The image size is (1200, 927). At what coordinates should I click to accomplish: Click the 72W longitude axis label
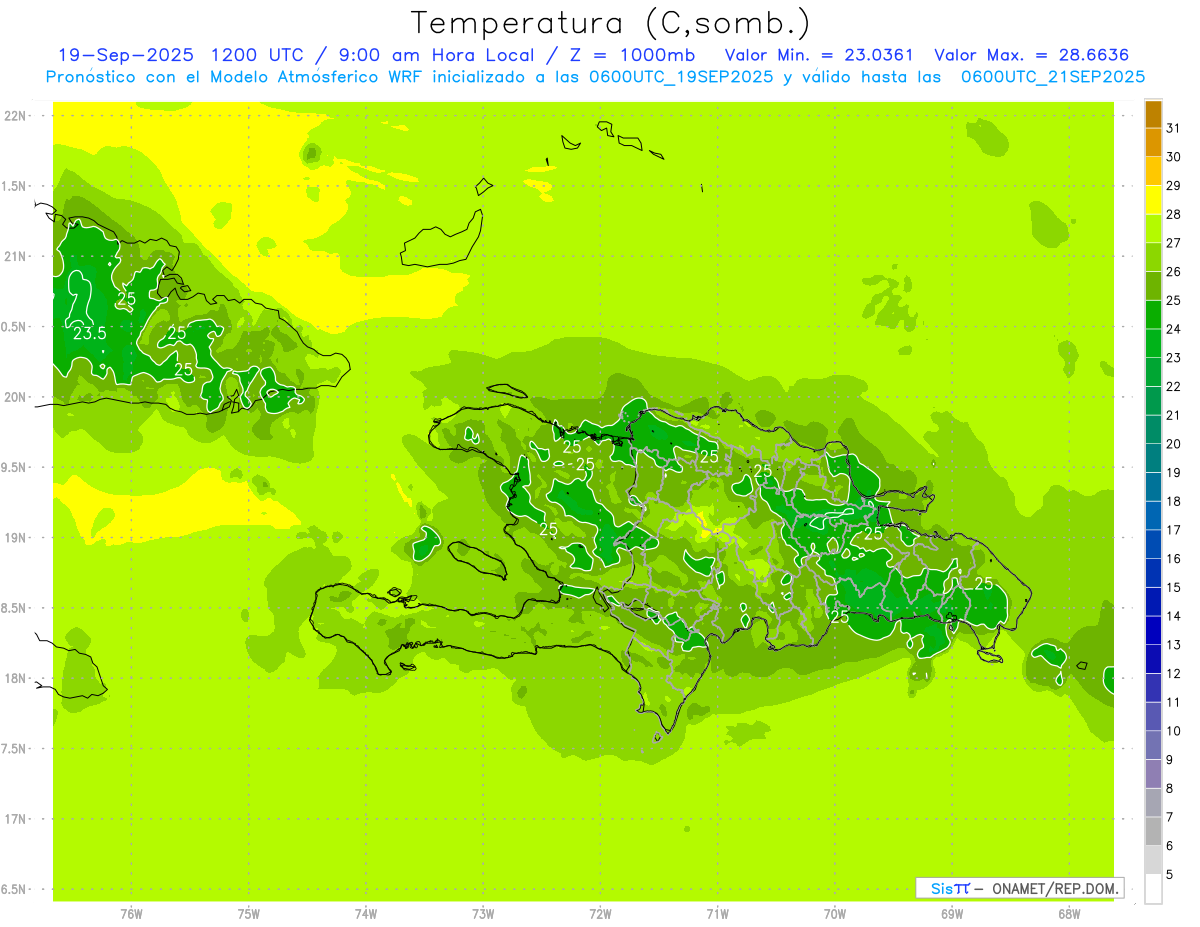click(x=600, y=913)
